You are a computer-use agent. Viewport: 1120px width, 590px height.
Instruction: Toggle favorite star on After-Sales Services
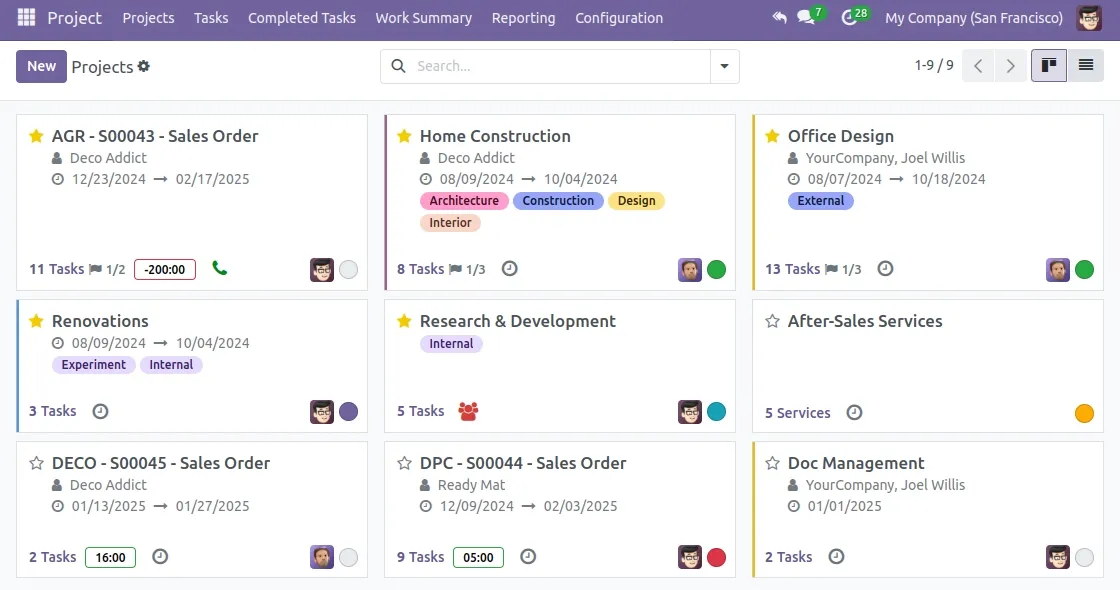[x=772, y=321]
